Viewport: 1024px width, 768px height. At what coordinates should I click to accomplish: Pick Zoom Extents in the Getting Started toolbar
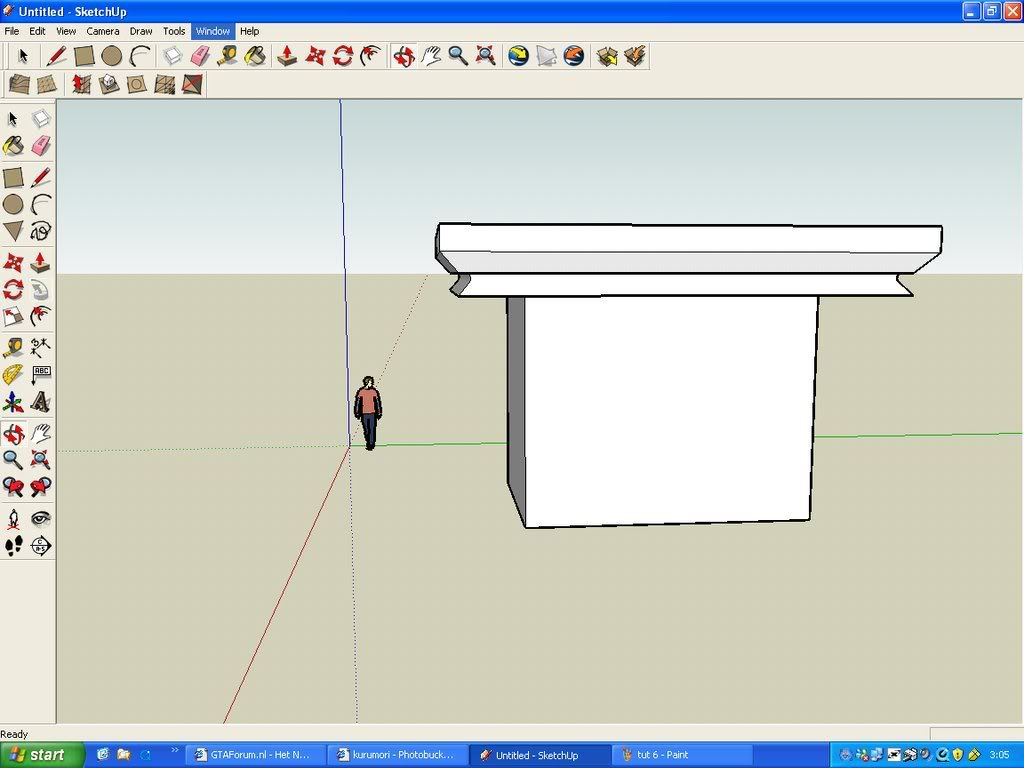click(485, 56)
